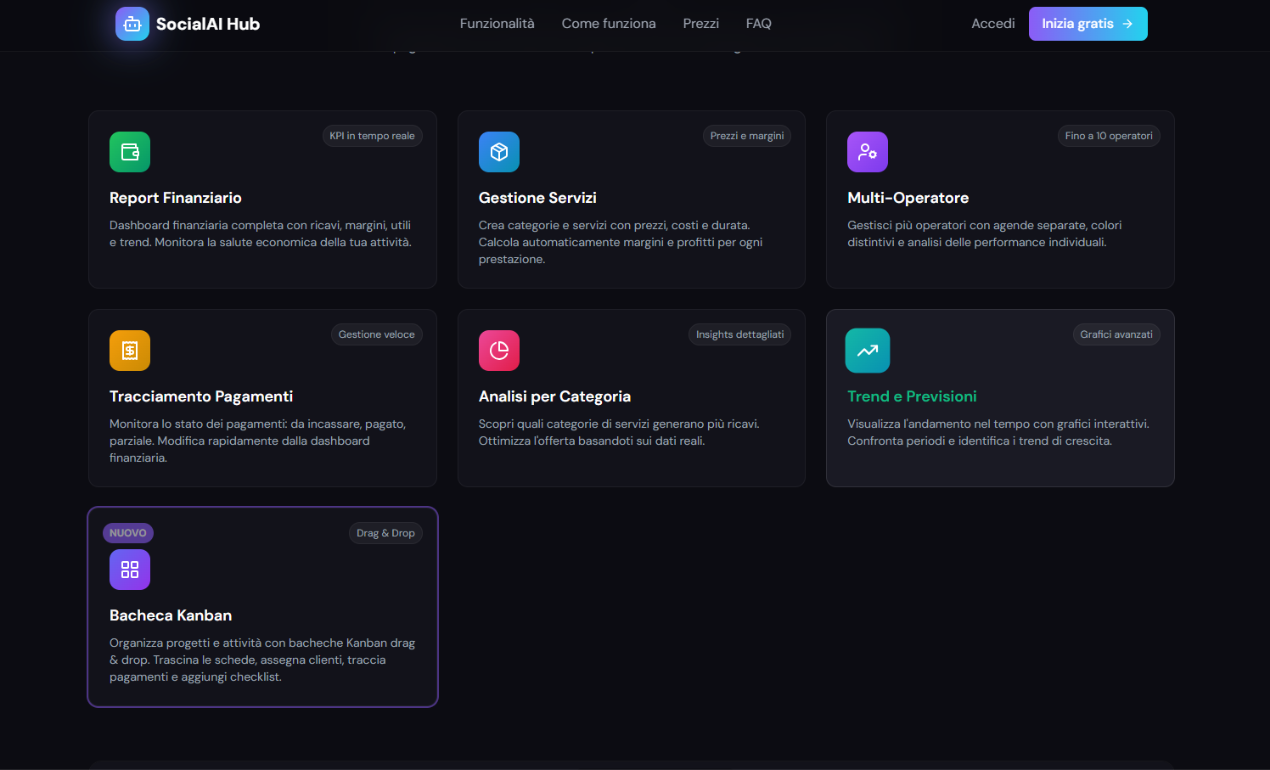Image resolution: width=1270 pixels, height=770 pixels.
Task: Open the Funzionalità menu item
Action: 497,23
